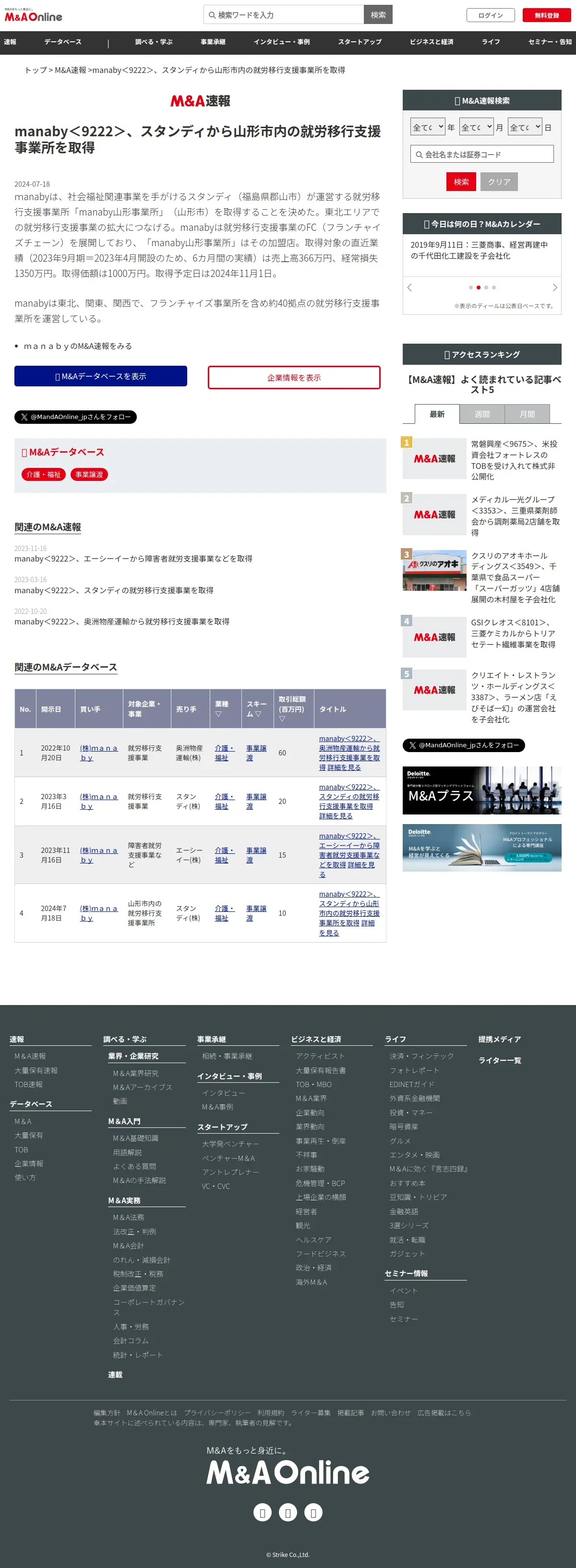Select the first carousel dot in calendar
The height and width of the screenshot is (1568, 576).
pyautogui.click(x=471, y=287)
